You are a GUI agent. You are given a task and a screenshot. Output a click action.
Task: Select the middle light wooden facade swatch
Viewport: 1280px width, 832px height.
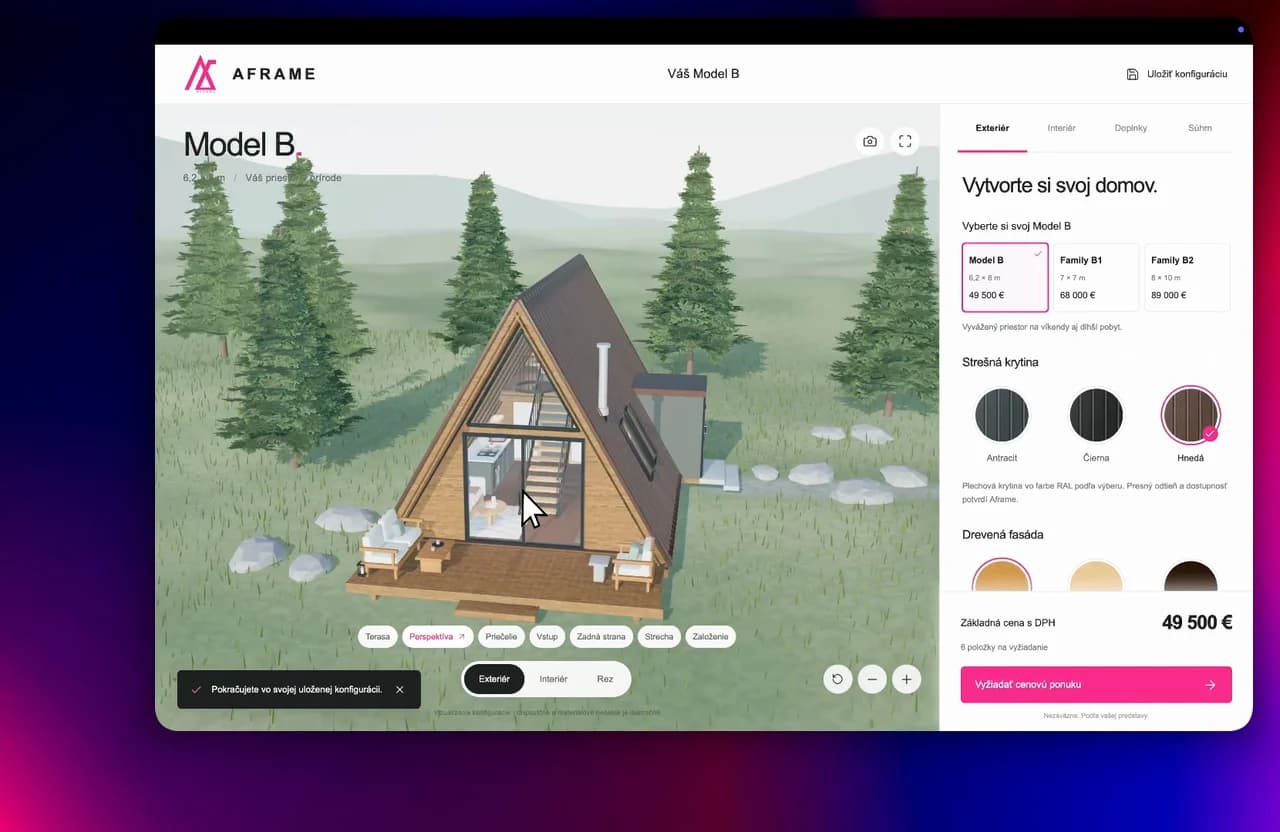(1096, 575)
